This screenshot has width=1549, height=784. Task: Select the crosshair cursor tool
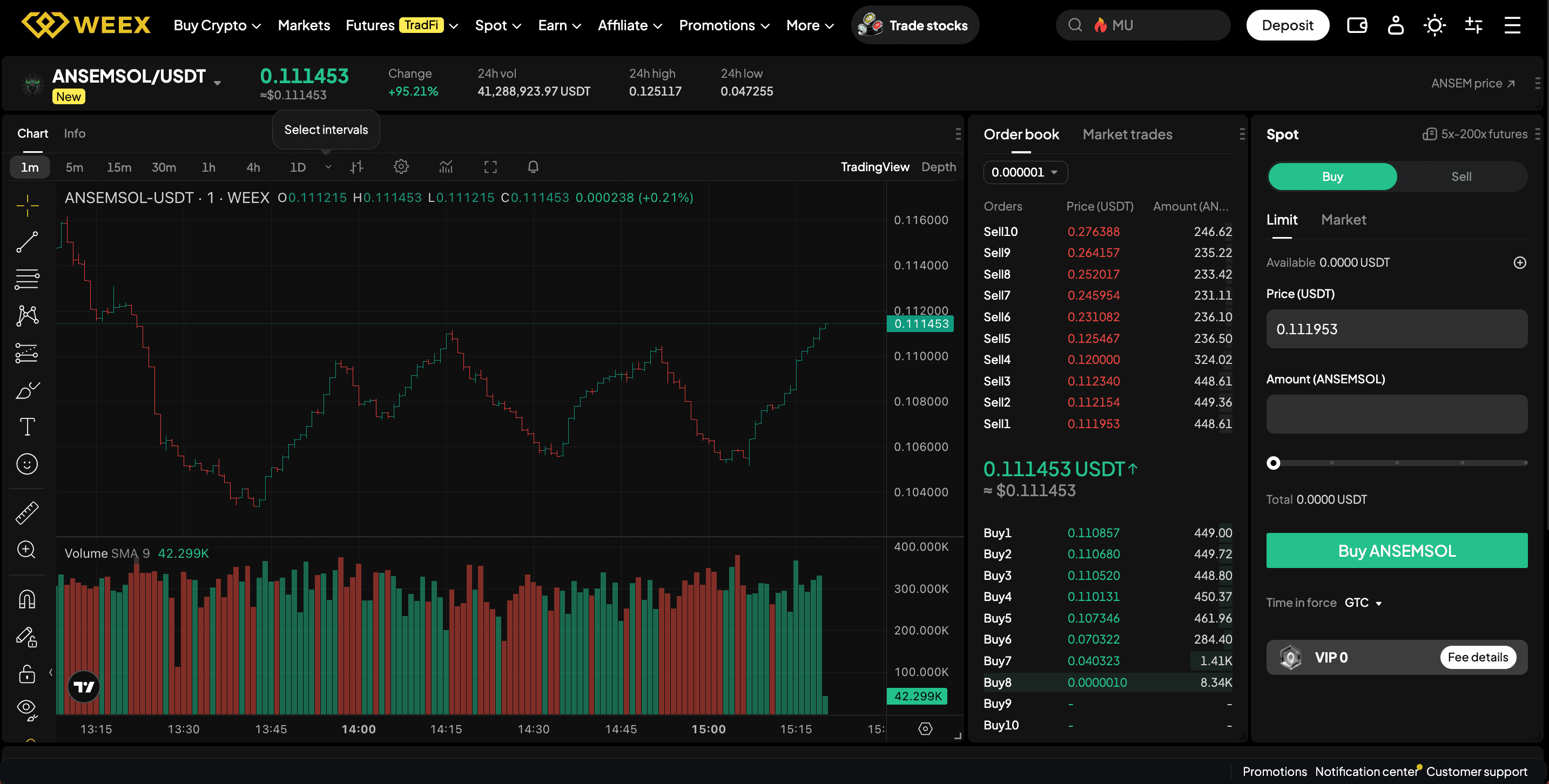(x=27, y=206)
